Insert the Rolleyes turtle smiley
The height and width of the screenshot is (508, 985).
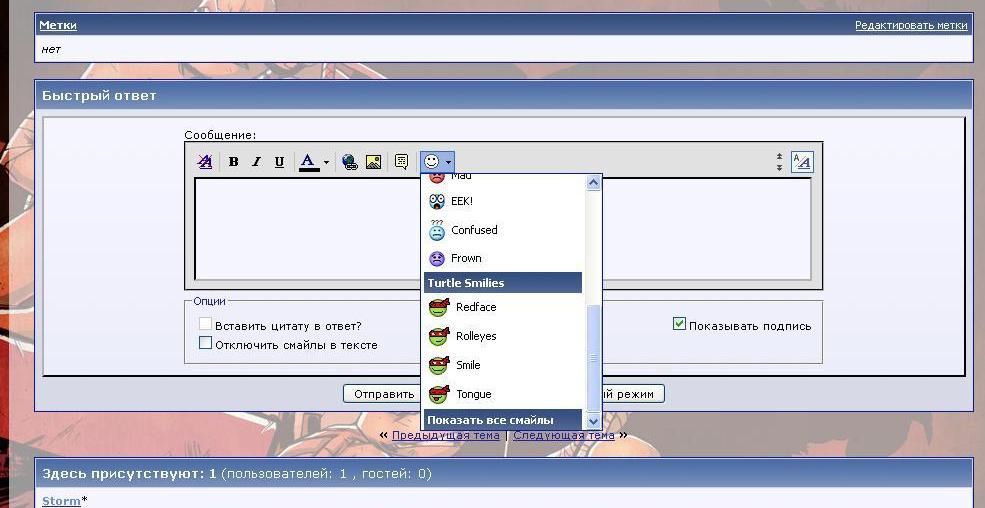[503, 336]
